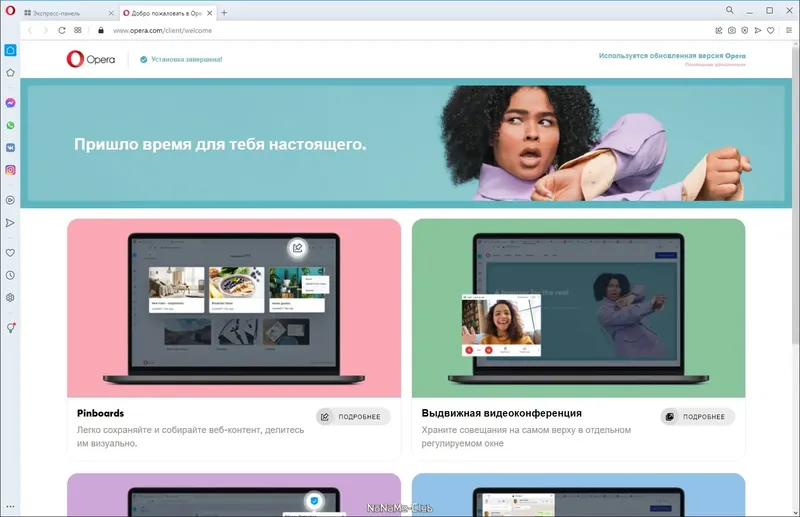Click the video conference laptop preview image
Screen dimensions: 800x517
[579, 308]
